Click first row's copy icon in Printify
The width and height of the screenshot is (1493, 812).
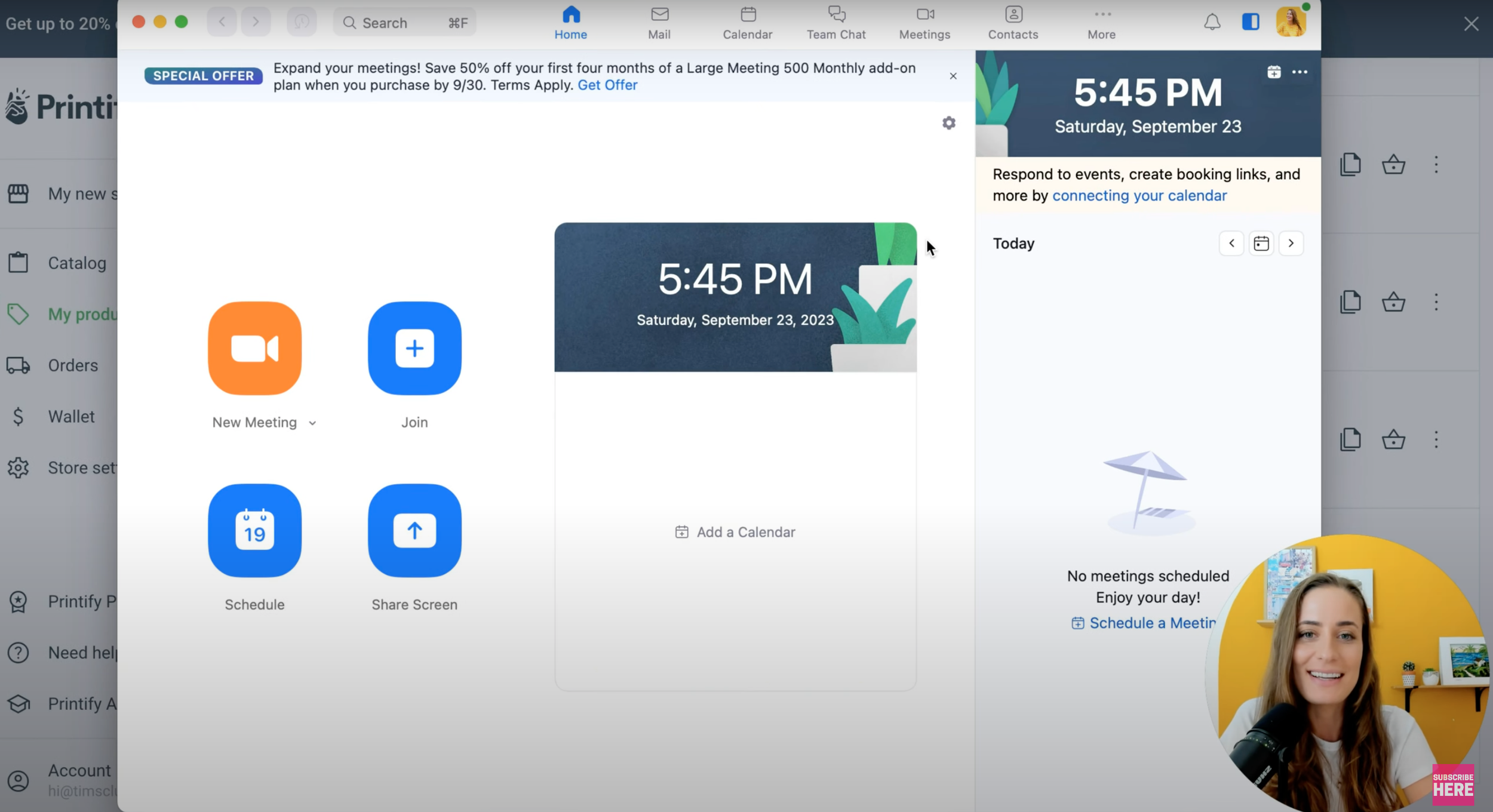1351,164
